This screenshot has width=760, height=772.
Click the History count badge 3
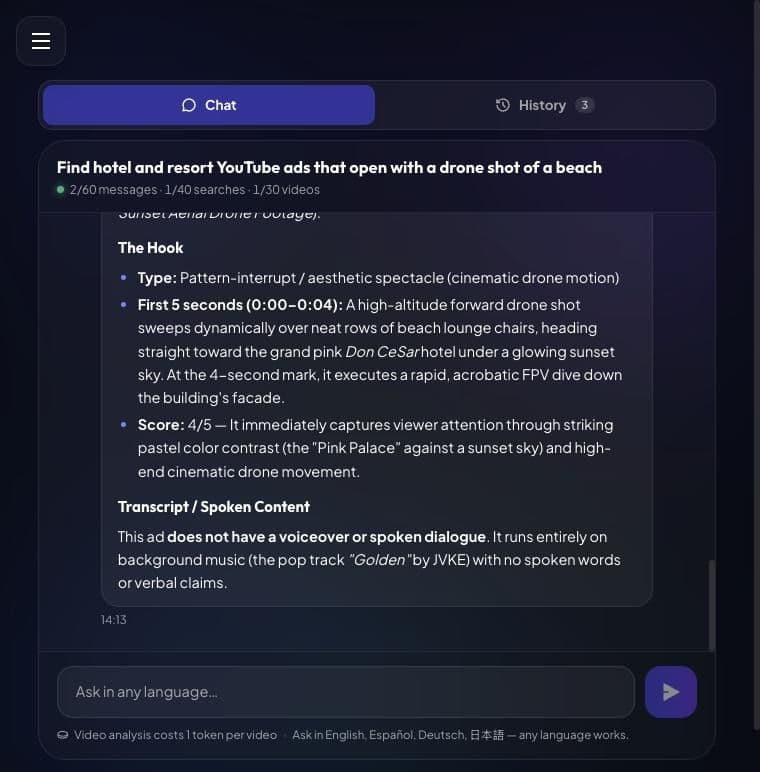(x=584, y=105)
